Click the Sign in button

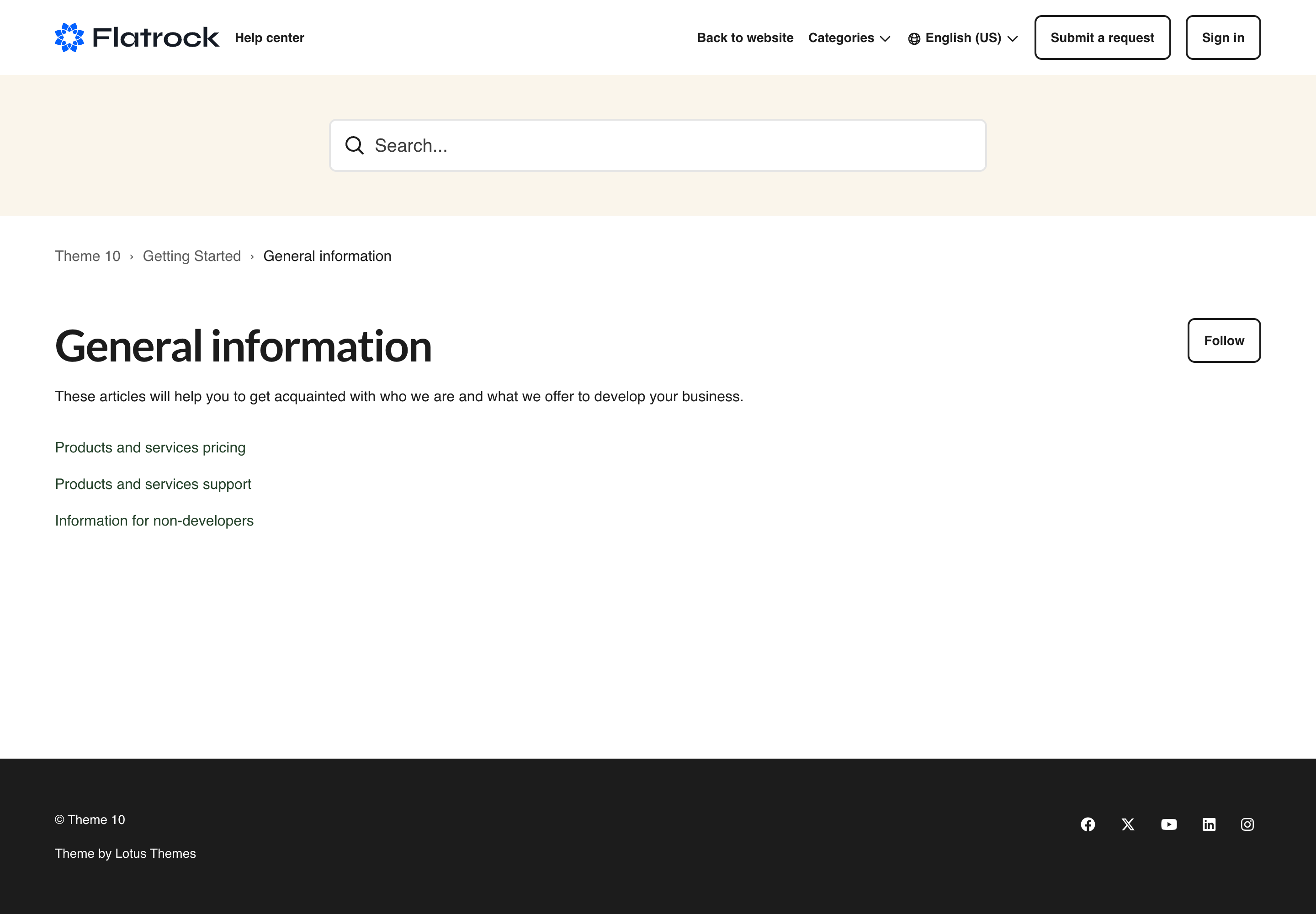click(1223, 38)
